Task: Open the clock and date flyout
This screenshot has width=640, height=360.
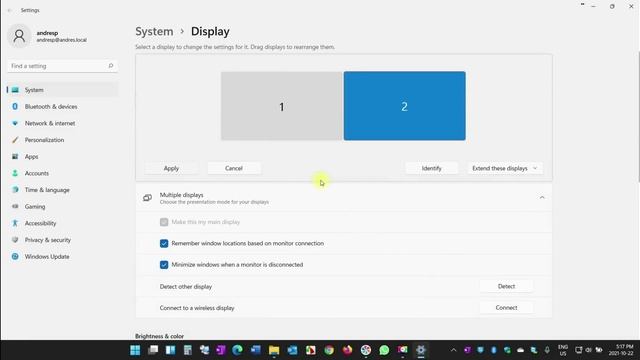Action: [621, 350]
